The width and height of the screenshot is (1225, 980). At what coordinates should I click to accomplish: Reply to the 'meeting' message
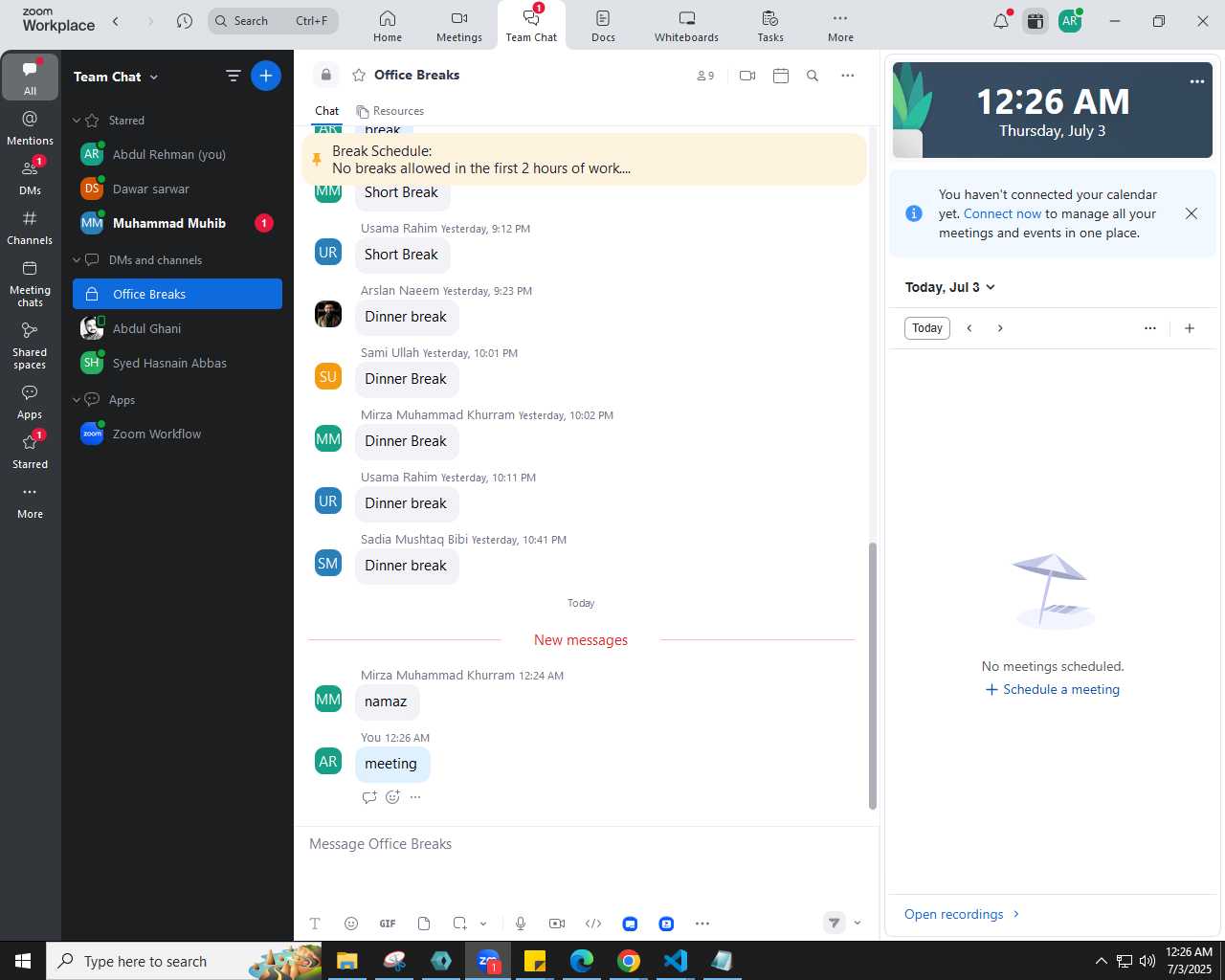pyautogui.click(x=369, y=797)
